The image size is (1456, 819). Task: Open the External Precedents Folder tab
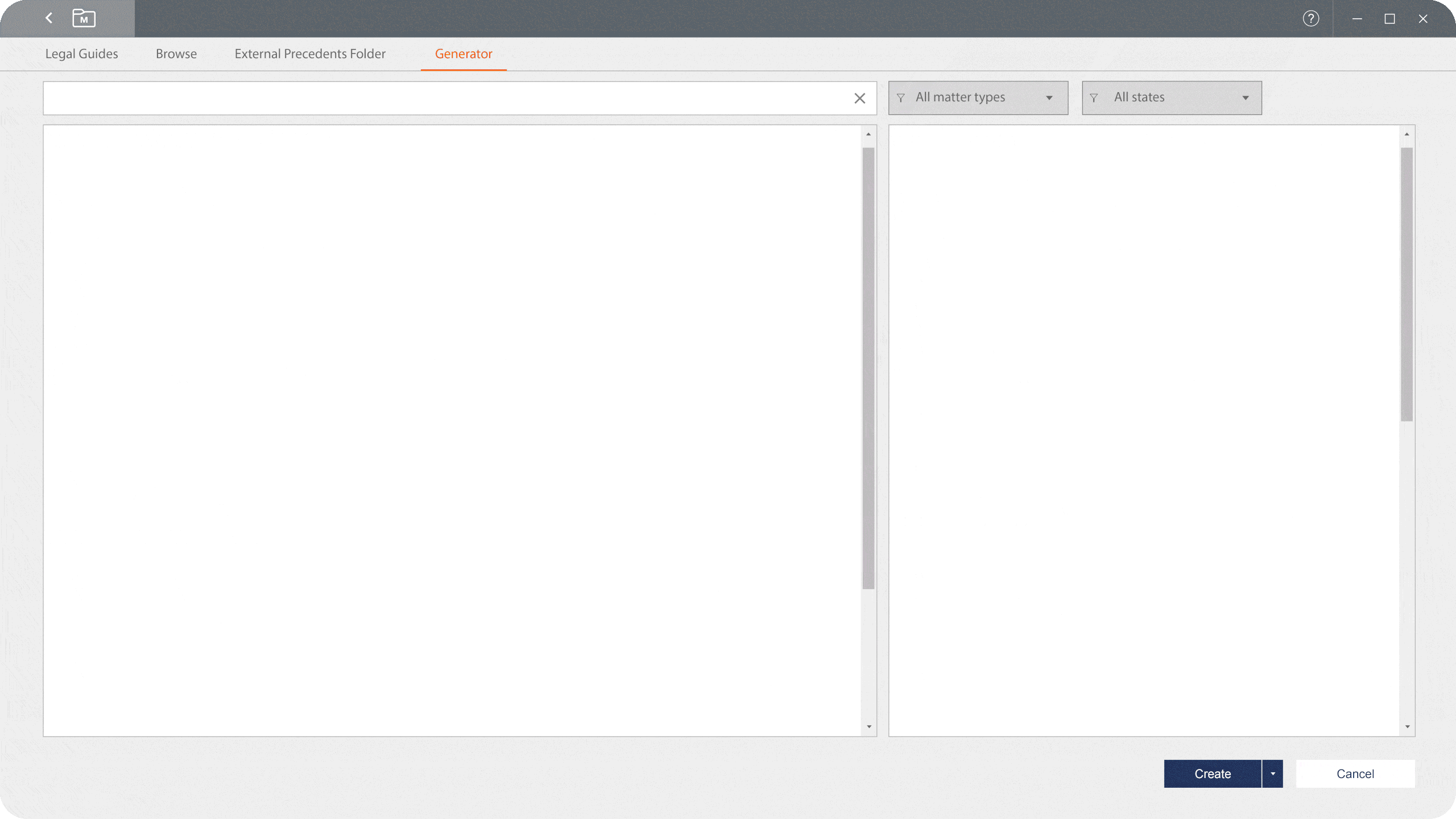[x=309, y=53]
